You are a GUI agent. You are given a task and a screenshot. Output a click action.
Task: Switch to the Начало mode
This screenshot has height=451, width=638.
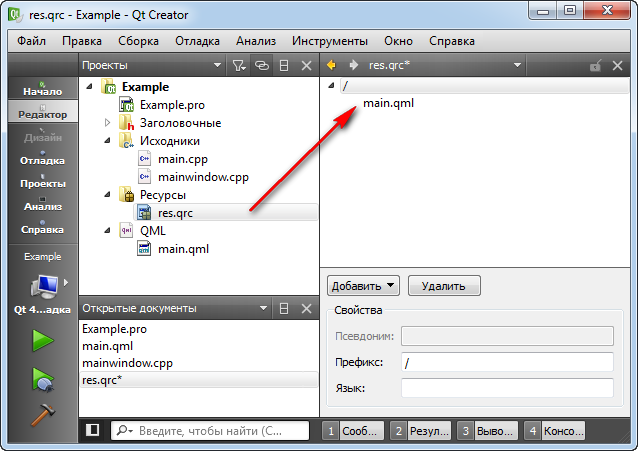(43, 88)
